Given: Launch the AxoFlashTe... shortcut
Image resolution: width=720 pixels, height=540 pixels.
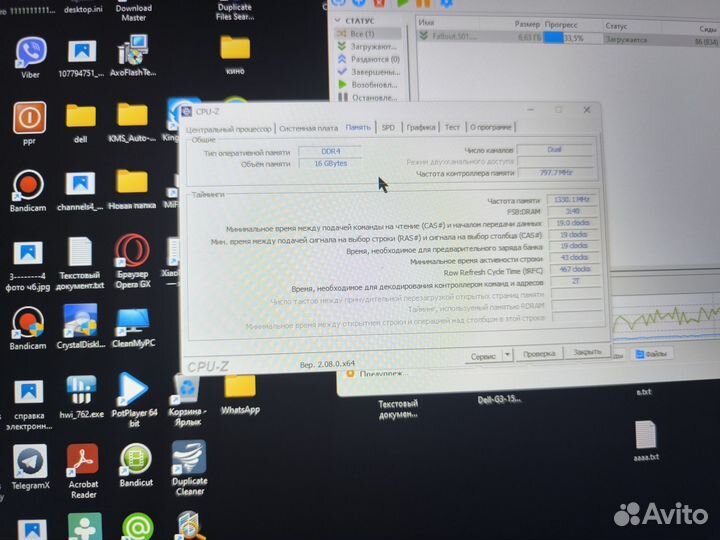Looking at the screenshot, I should tap(133, 55).
